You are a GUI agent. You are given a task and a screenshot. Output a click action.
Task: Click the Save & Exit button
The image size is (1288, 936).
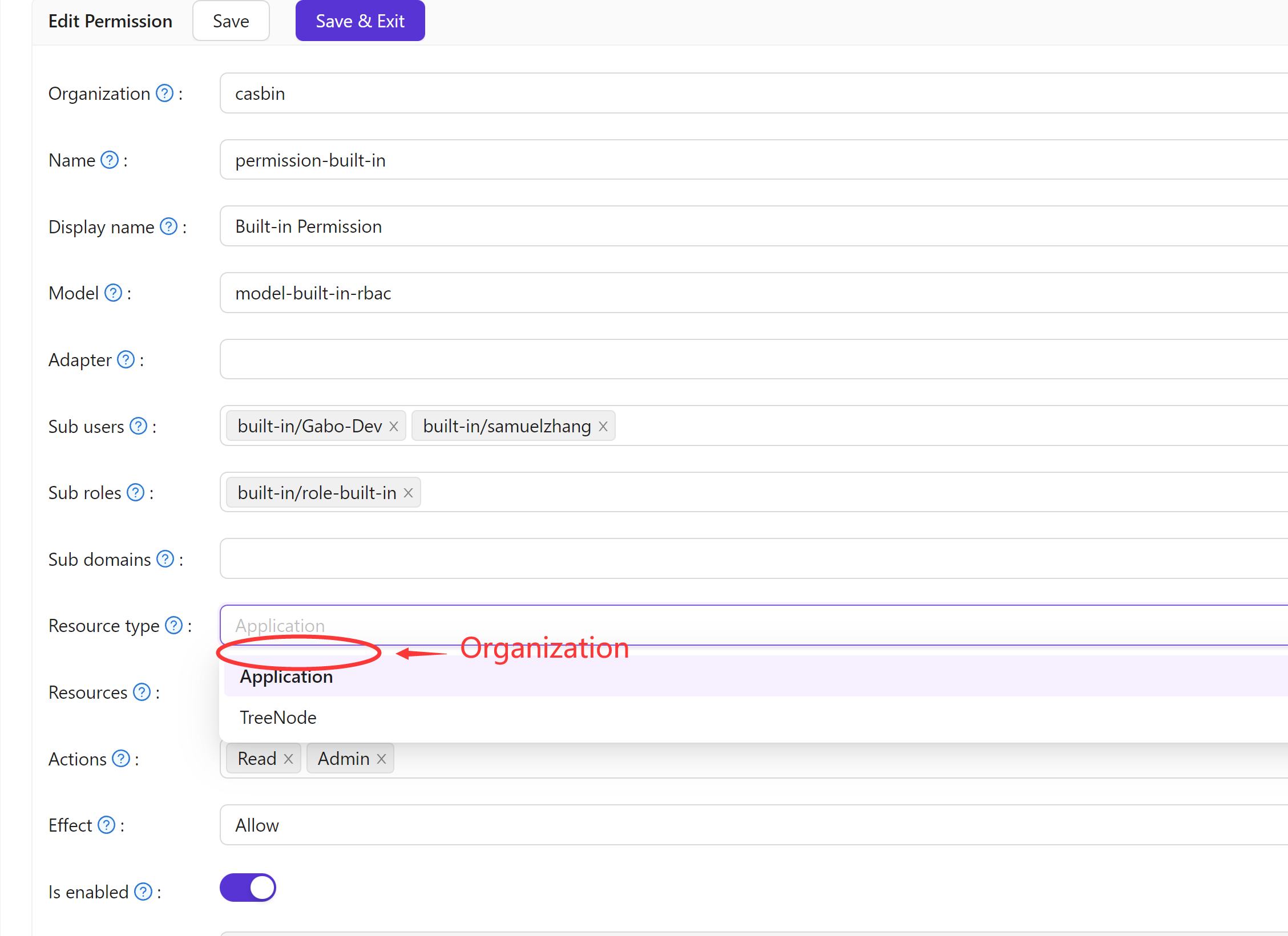360,21
